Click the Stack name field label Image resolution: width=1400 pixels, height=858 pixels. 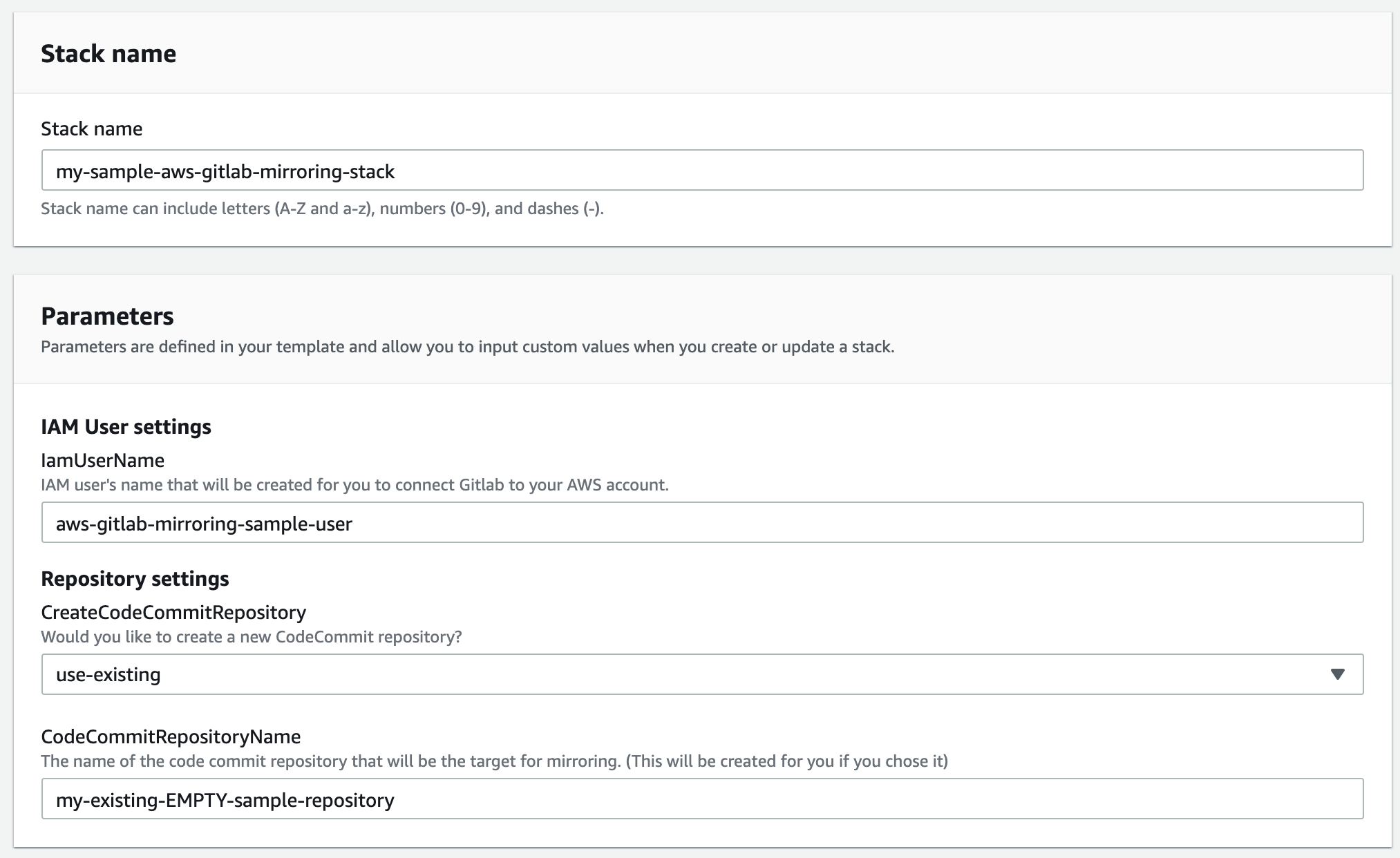(92, 128)
